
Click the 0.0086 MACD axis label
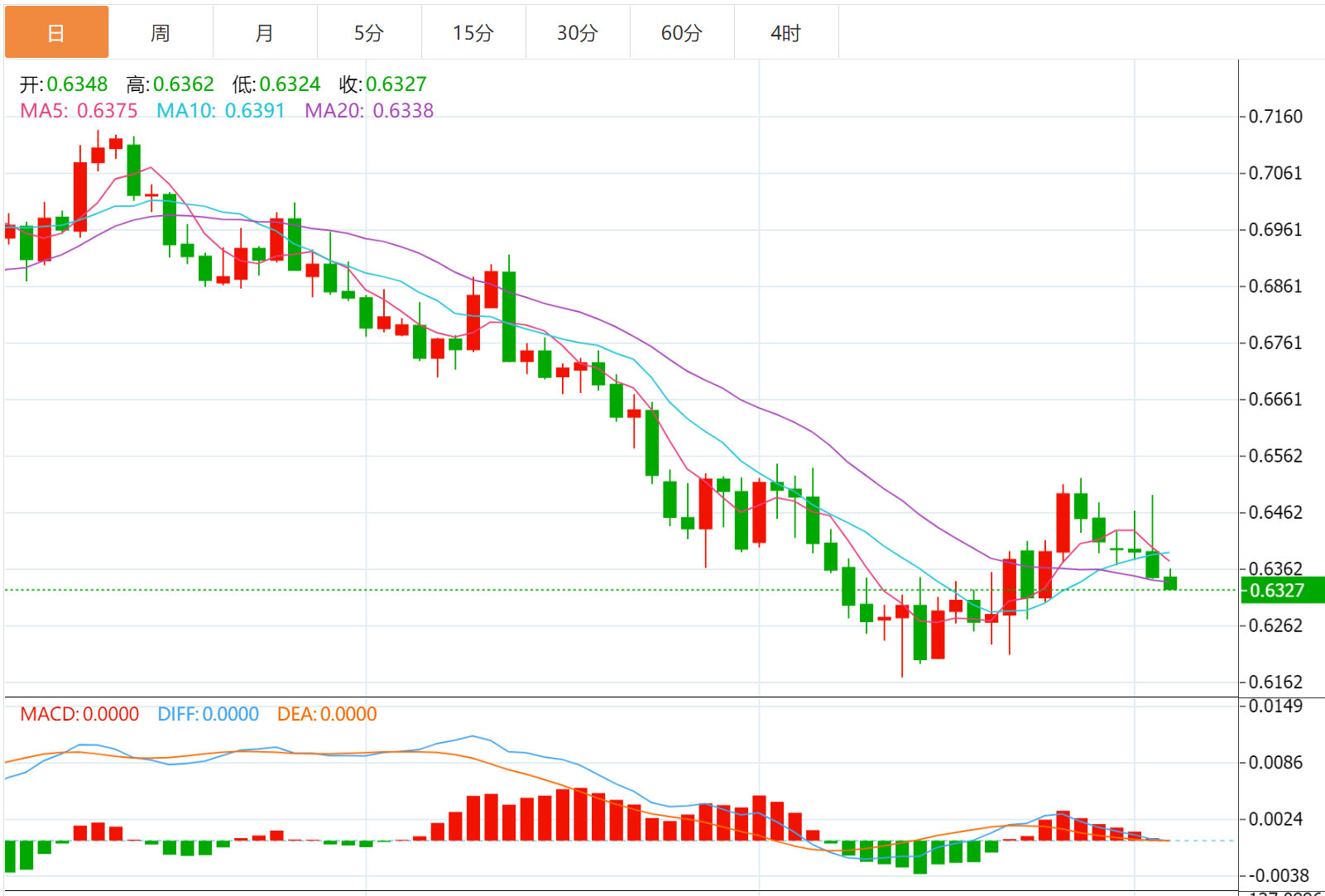pyautogui.click(x=1275, y=762)
